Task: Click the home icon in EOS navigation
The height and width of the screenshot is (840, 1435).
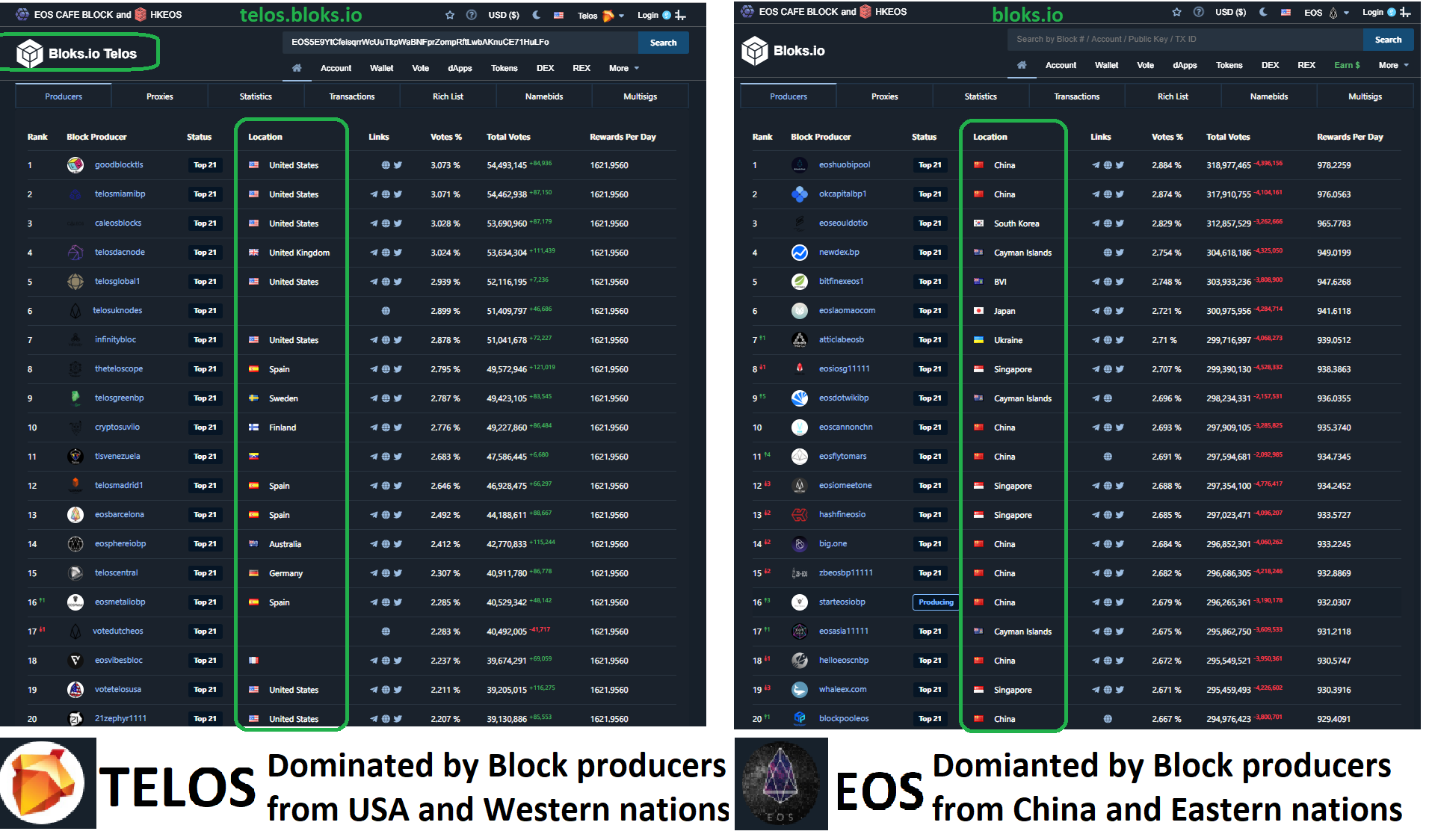Action: [x=1022, y=65]
